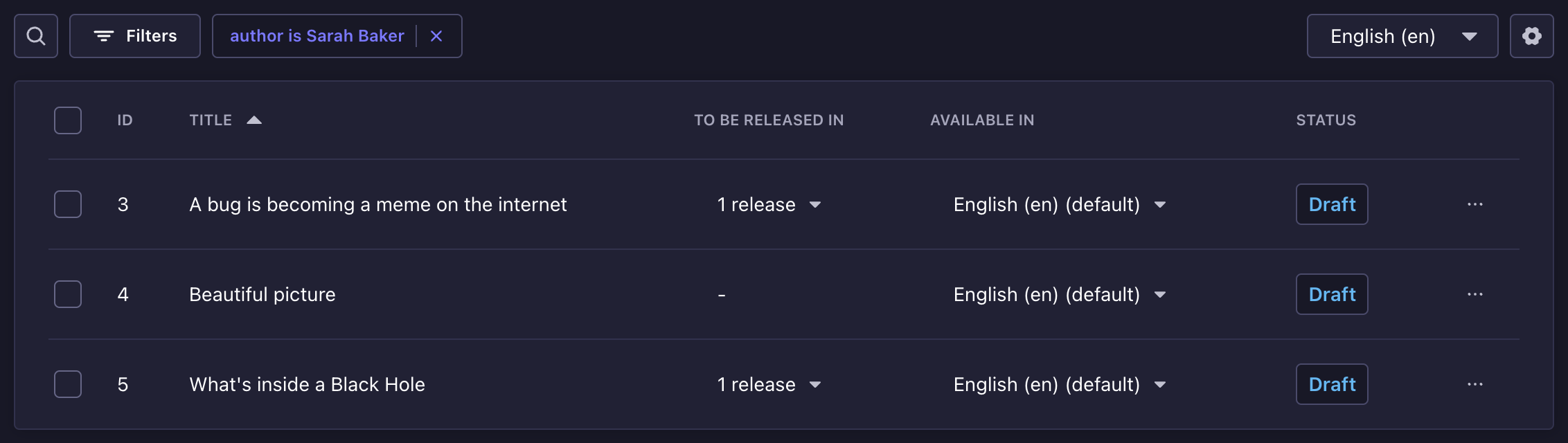Expand 1 release dropdown for bug meme entry
The height and width of the screenshot is (443, 1568).
814,205
